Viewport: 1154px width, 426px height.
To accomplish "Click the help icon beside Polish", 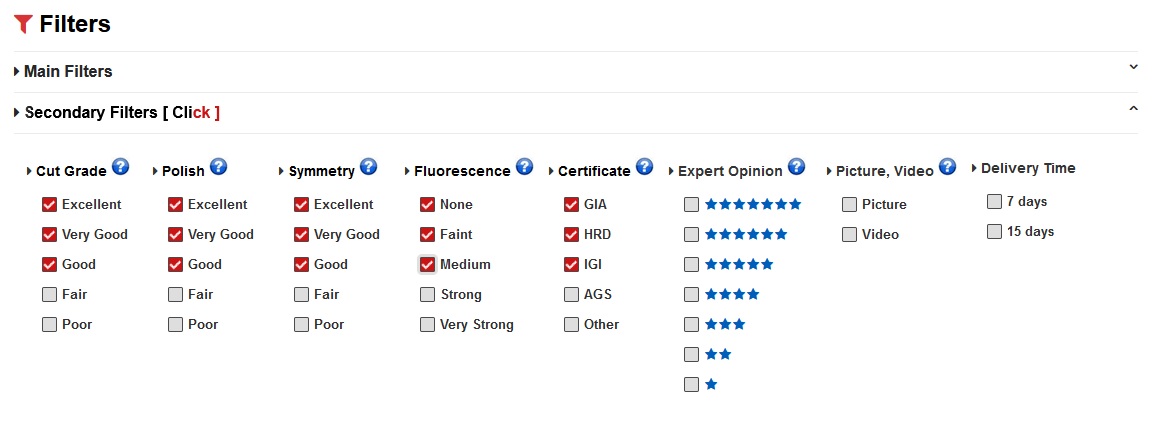I will (219, 167).
